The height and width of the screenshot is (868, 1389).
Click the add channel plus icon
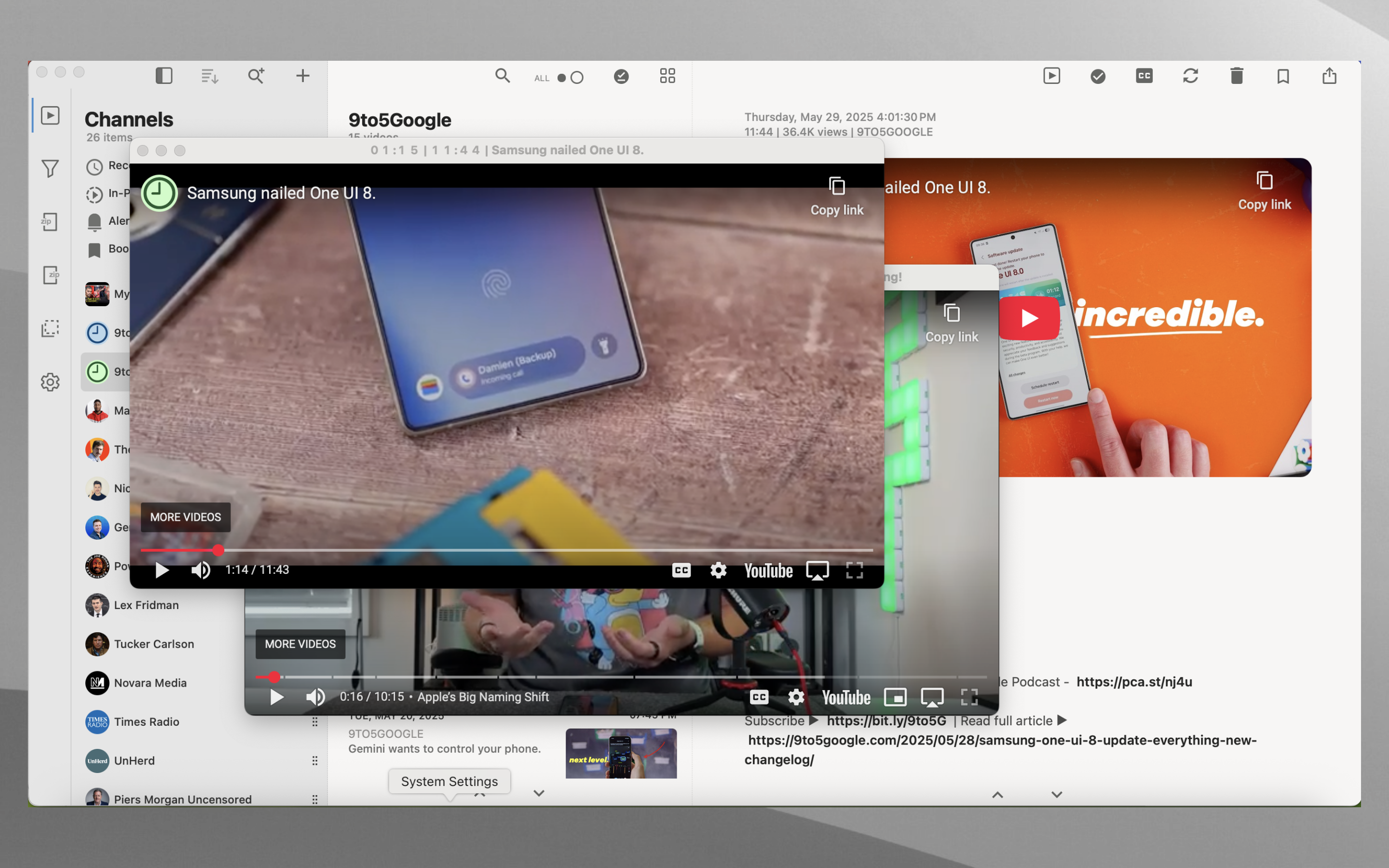click(x=302, y=76)
